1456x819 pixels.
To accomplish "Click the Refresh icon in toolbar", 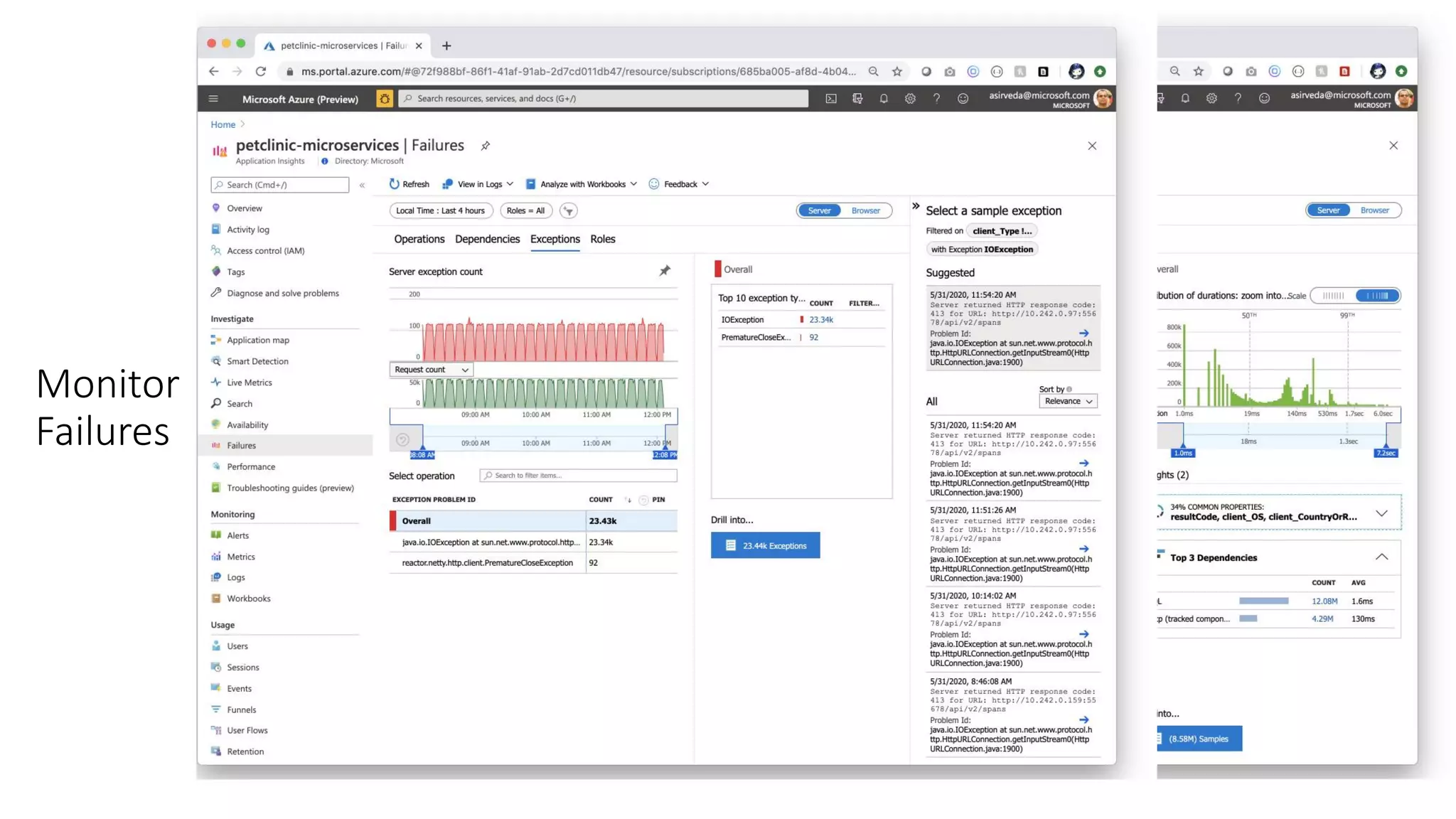I will 395,184.
